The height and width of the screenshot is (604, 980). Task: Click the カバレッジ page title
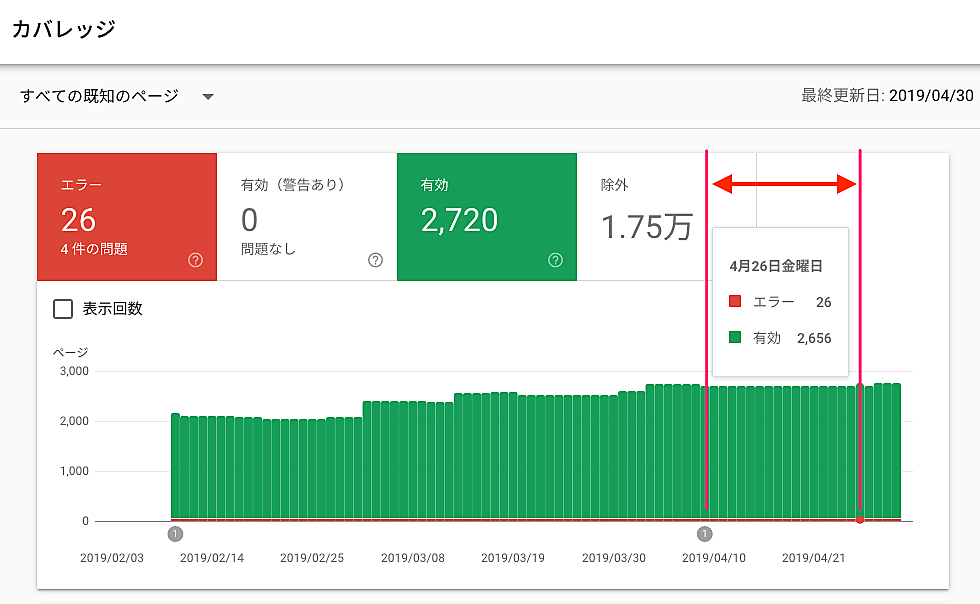(x=63, y=29)
